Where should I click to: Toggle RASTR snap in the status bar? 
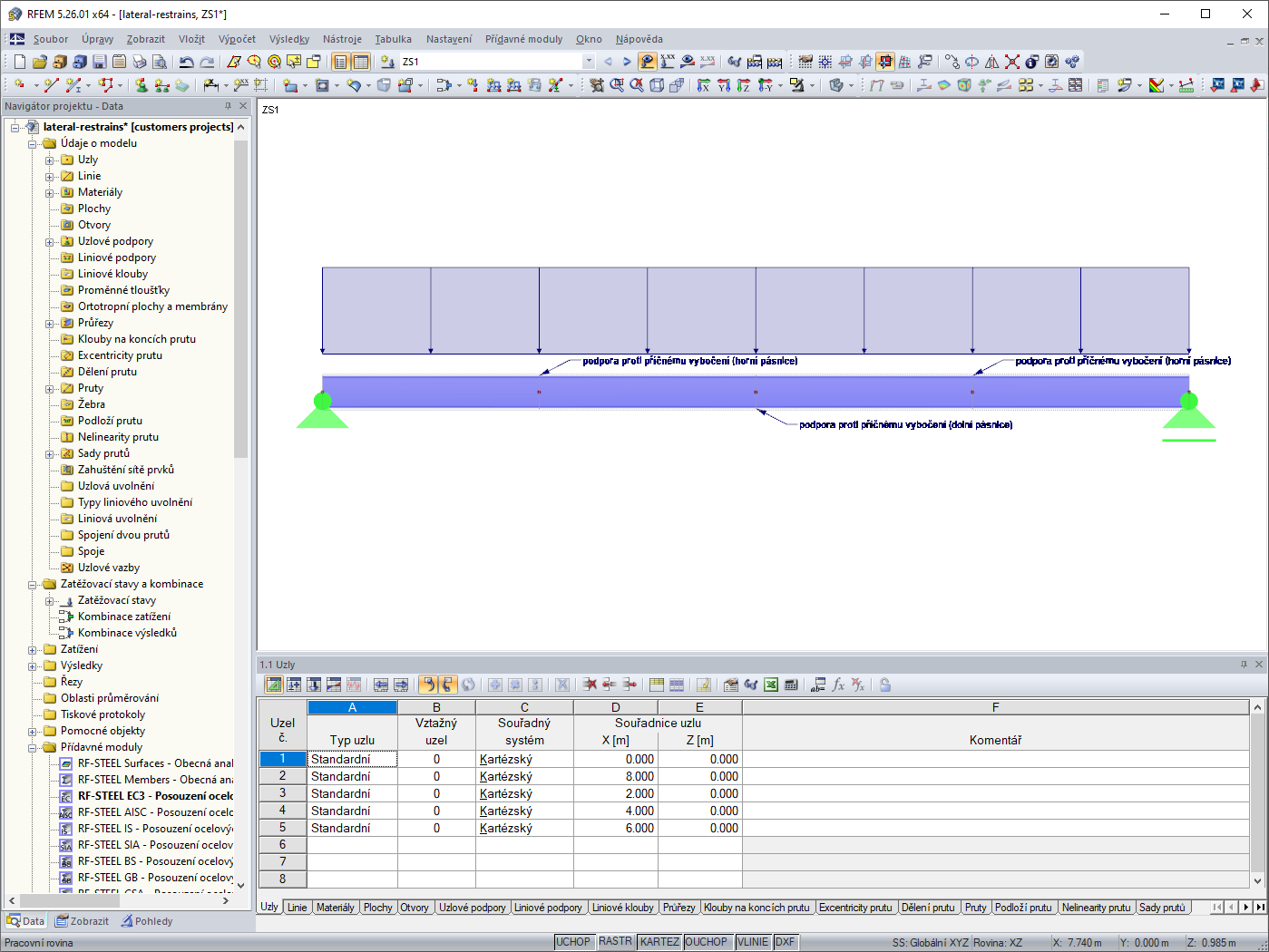(615, 941)
